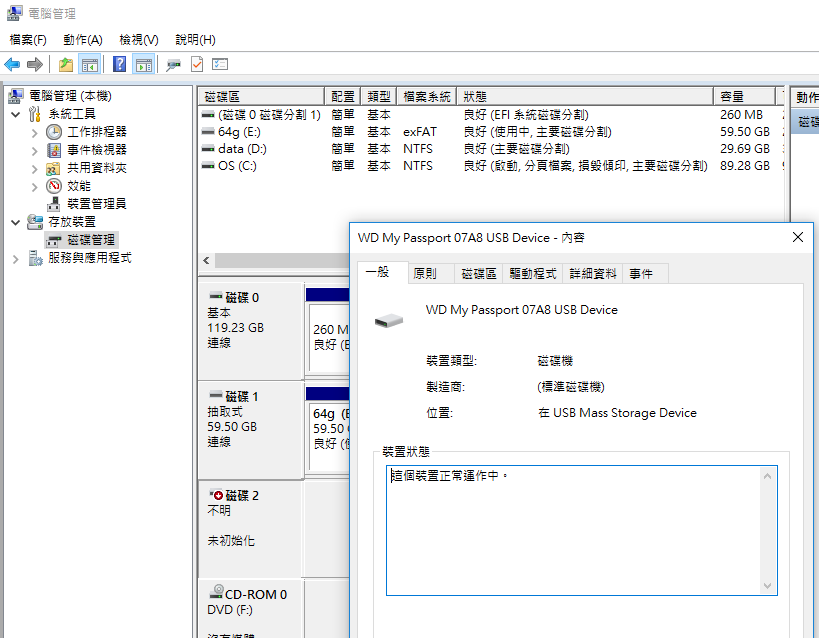
Task: Expand the 效能 node
Action: (x=34, y=187)
